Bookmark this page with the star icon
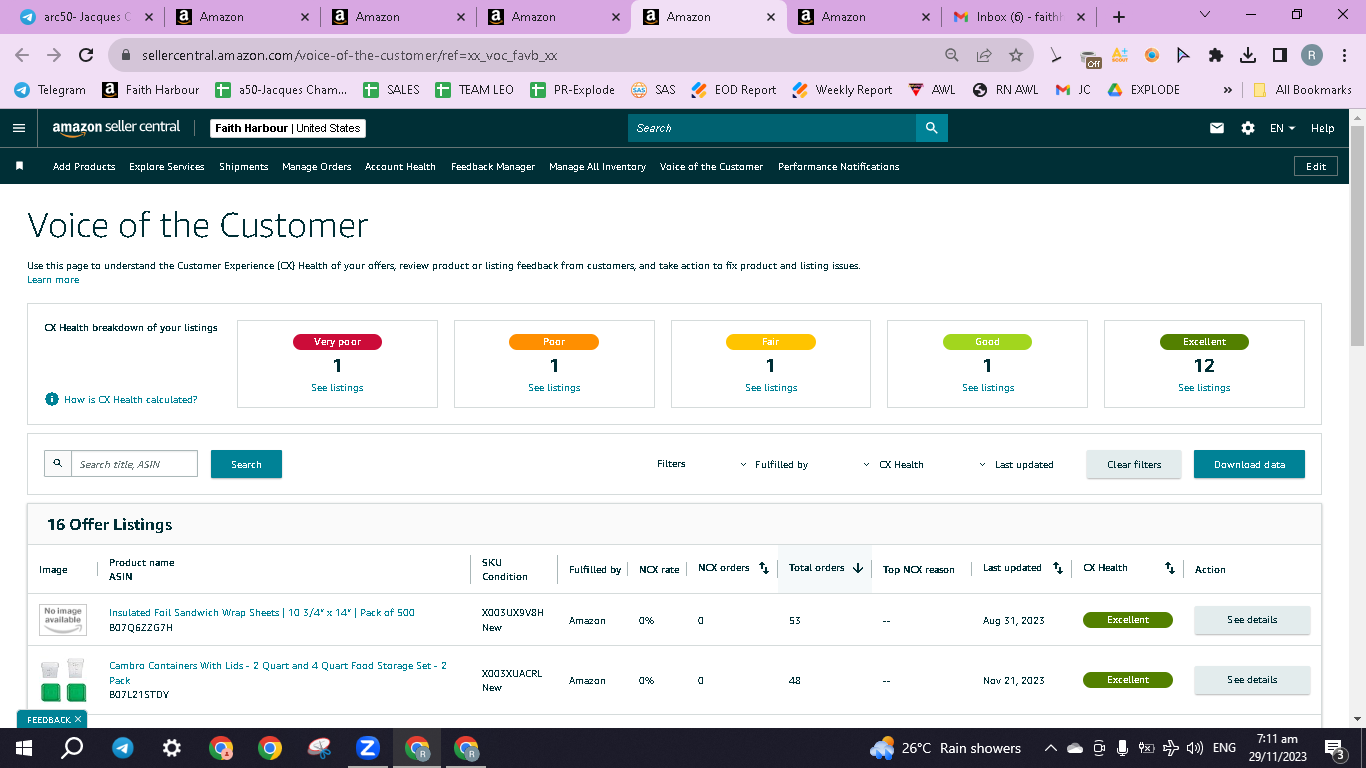 coord(1016,56)
